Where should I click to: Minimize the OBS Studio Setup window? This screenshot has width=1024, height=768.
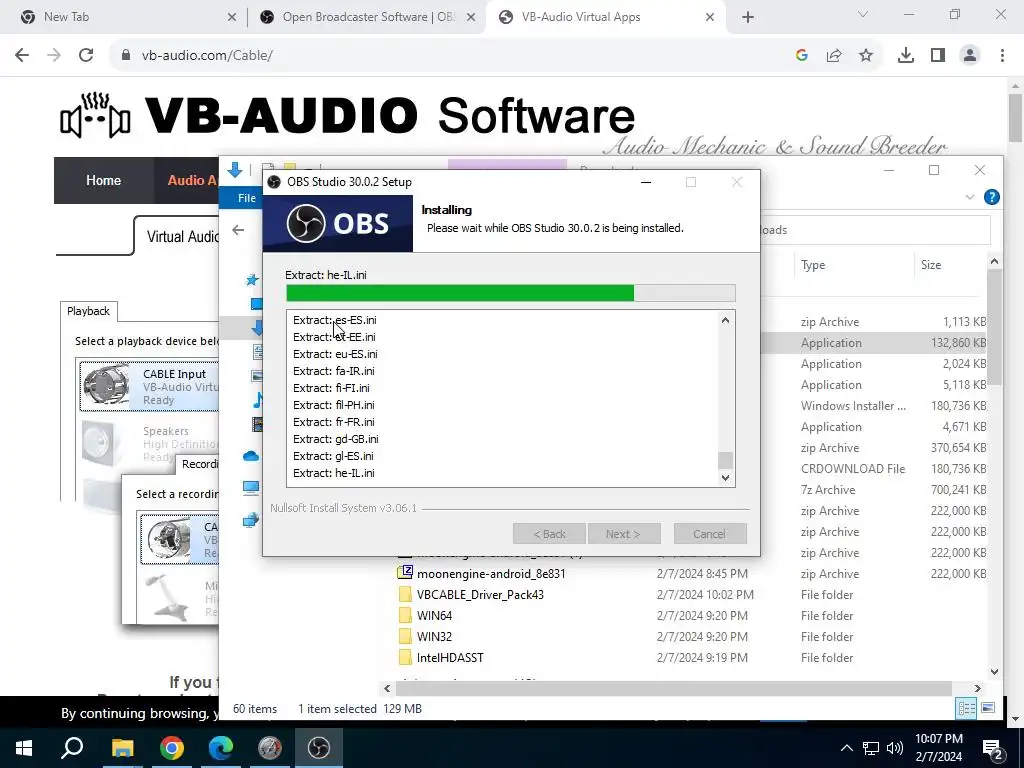(646, 182)
